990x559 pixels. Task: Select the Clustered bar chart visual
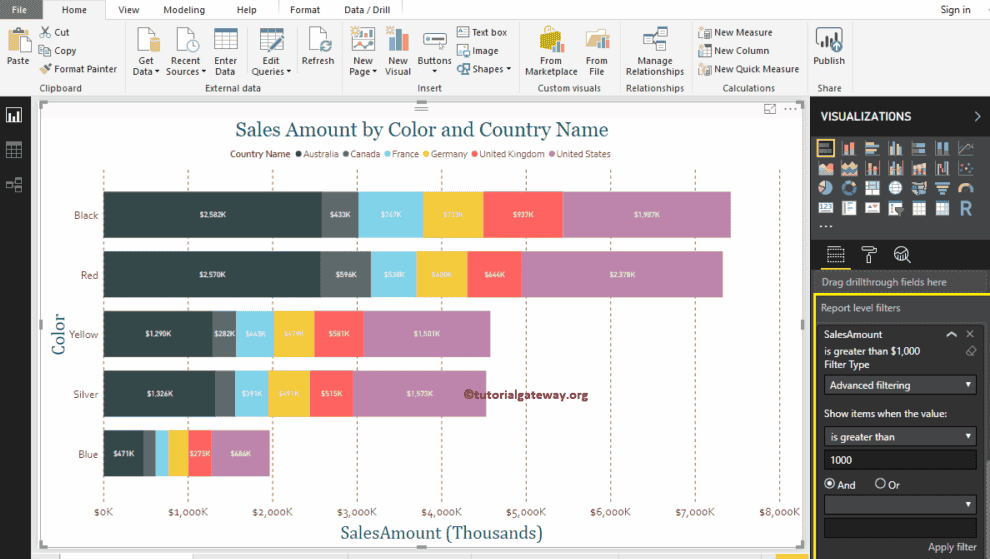click(872, 148)
